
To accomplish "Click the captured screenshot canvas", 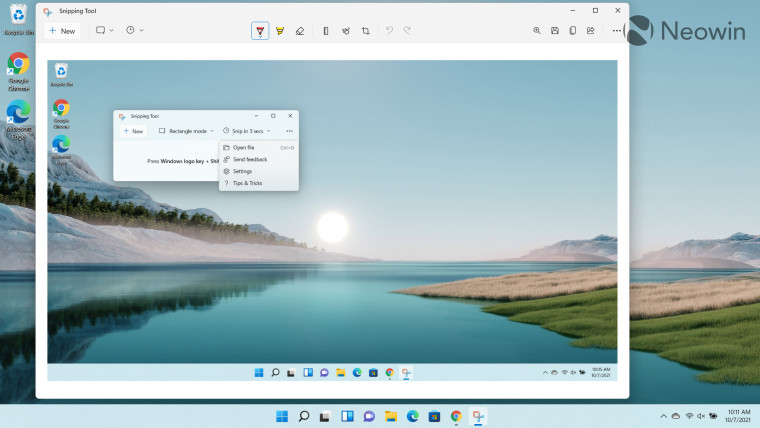I will (332, 220).
